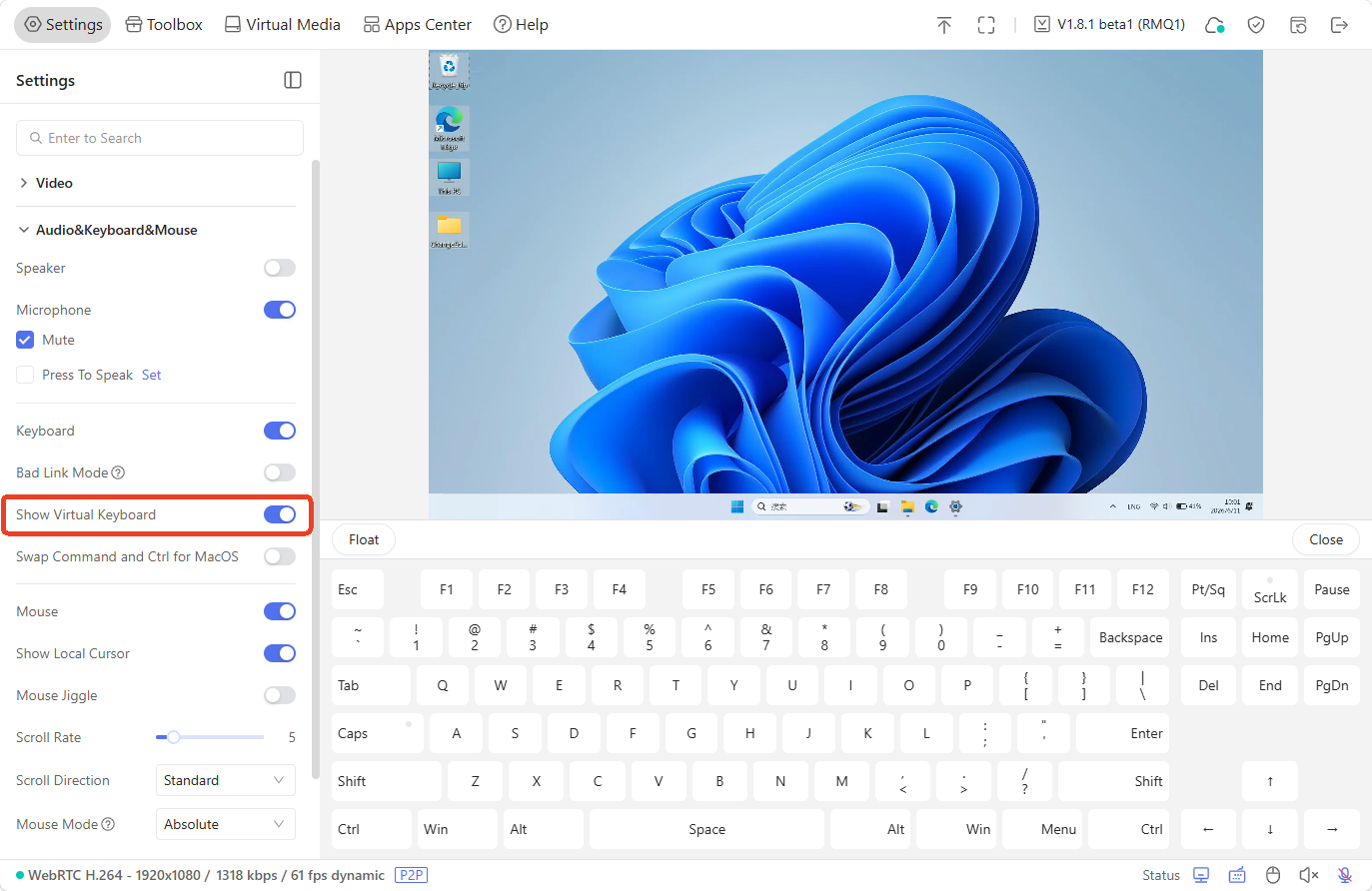The width and height of the screenshot is (1372, 891).
Task: Click the Enter to Search settings field
Action: coord(160,138)
